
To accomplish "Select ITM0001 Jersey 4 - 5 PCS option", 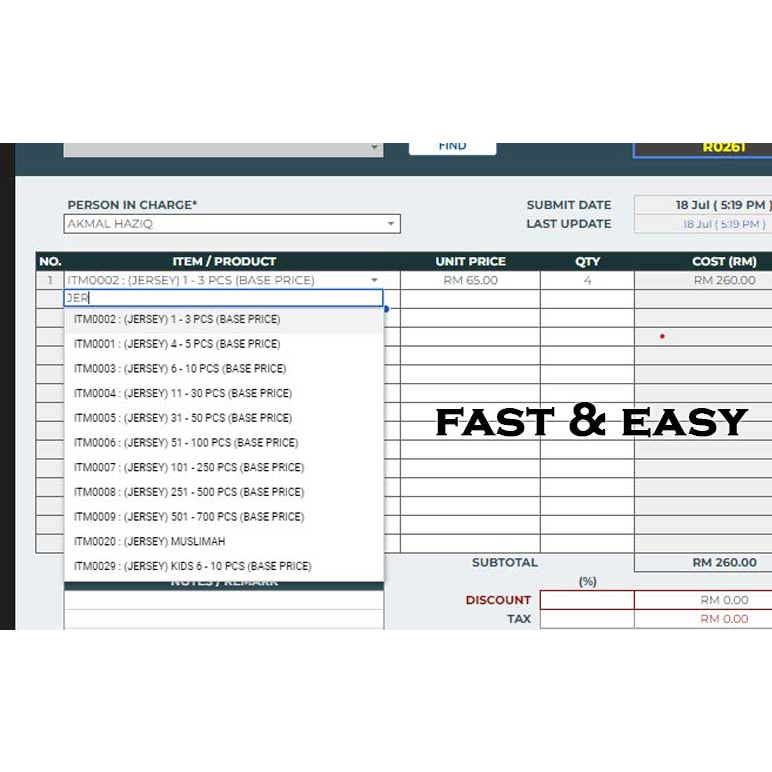I will point(177,344).
